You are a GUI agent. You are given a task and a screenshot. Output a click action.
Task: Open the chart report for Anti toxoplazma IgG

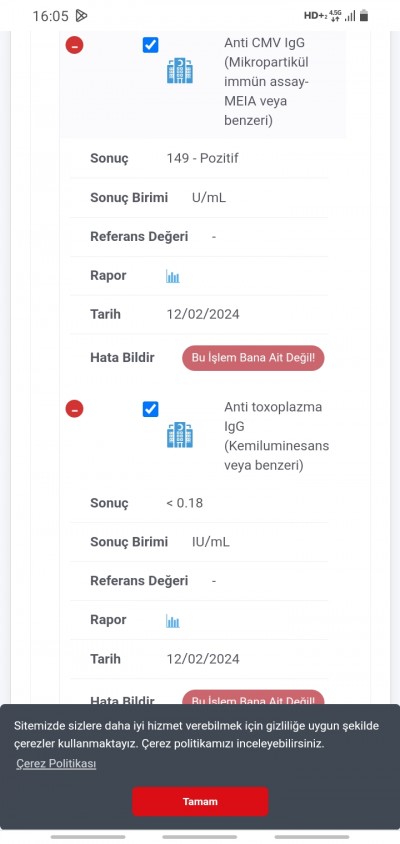click(173, 622)
